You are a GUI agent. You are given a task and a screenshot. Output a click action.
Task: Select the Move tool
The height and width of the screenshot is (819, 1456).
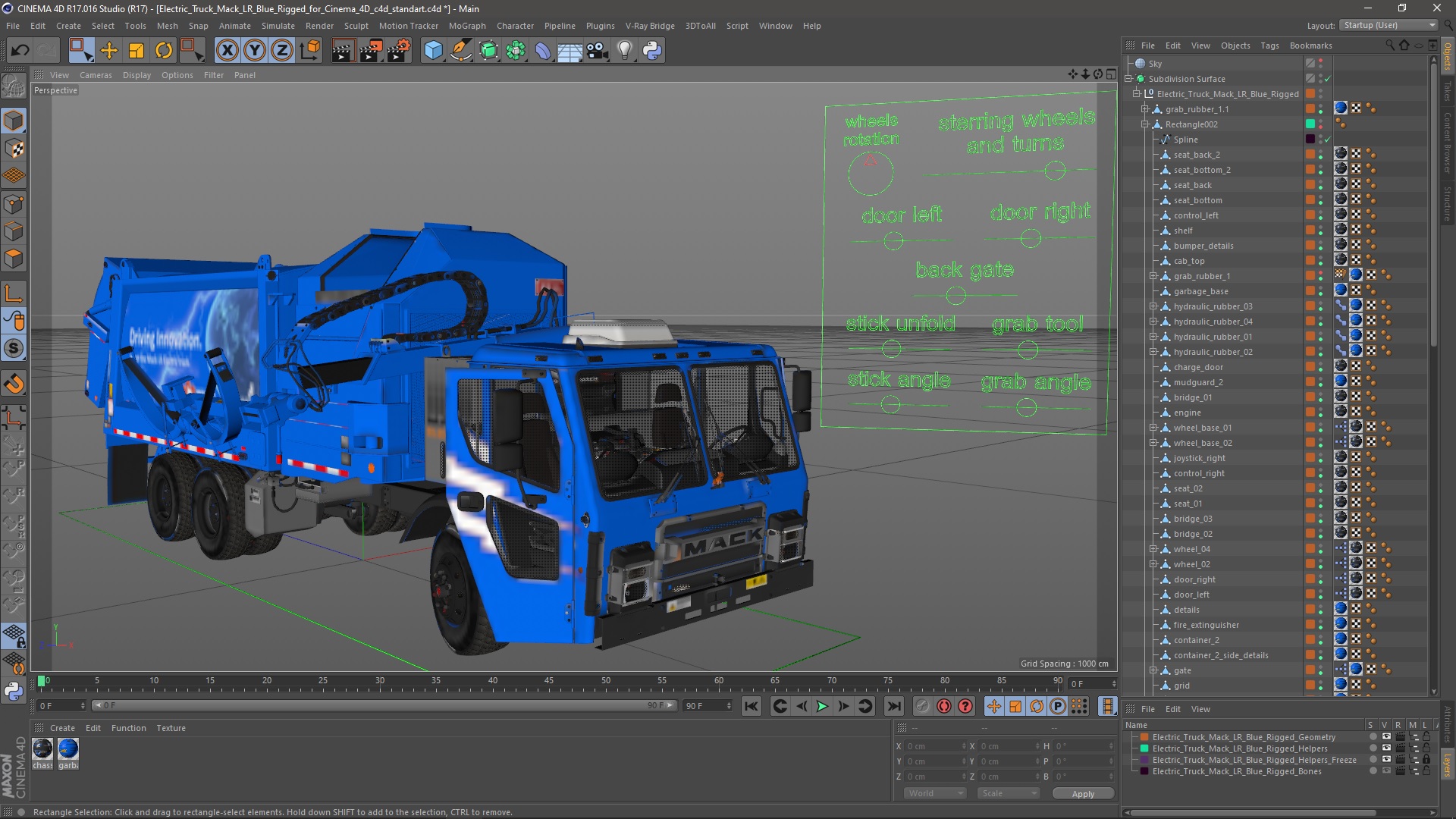pyautogui.click(x=109, y=51)
